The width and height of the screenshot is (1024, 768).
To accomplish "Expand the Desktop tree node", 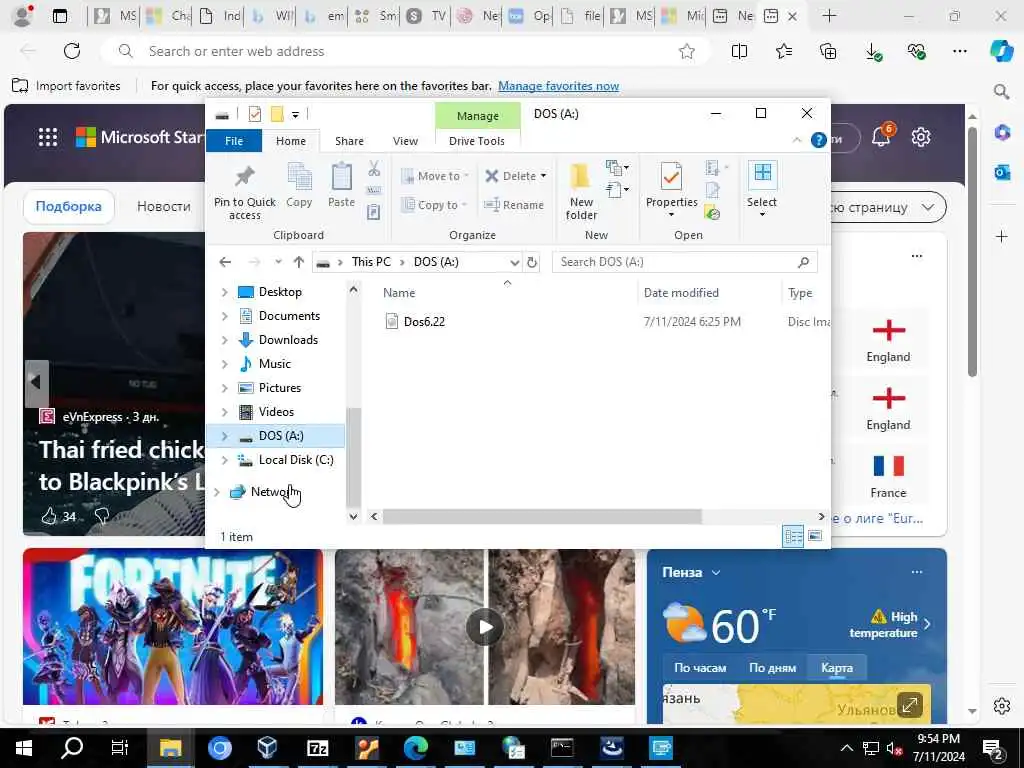I will pos(225,292).
